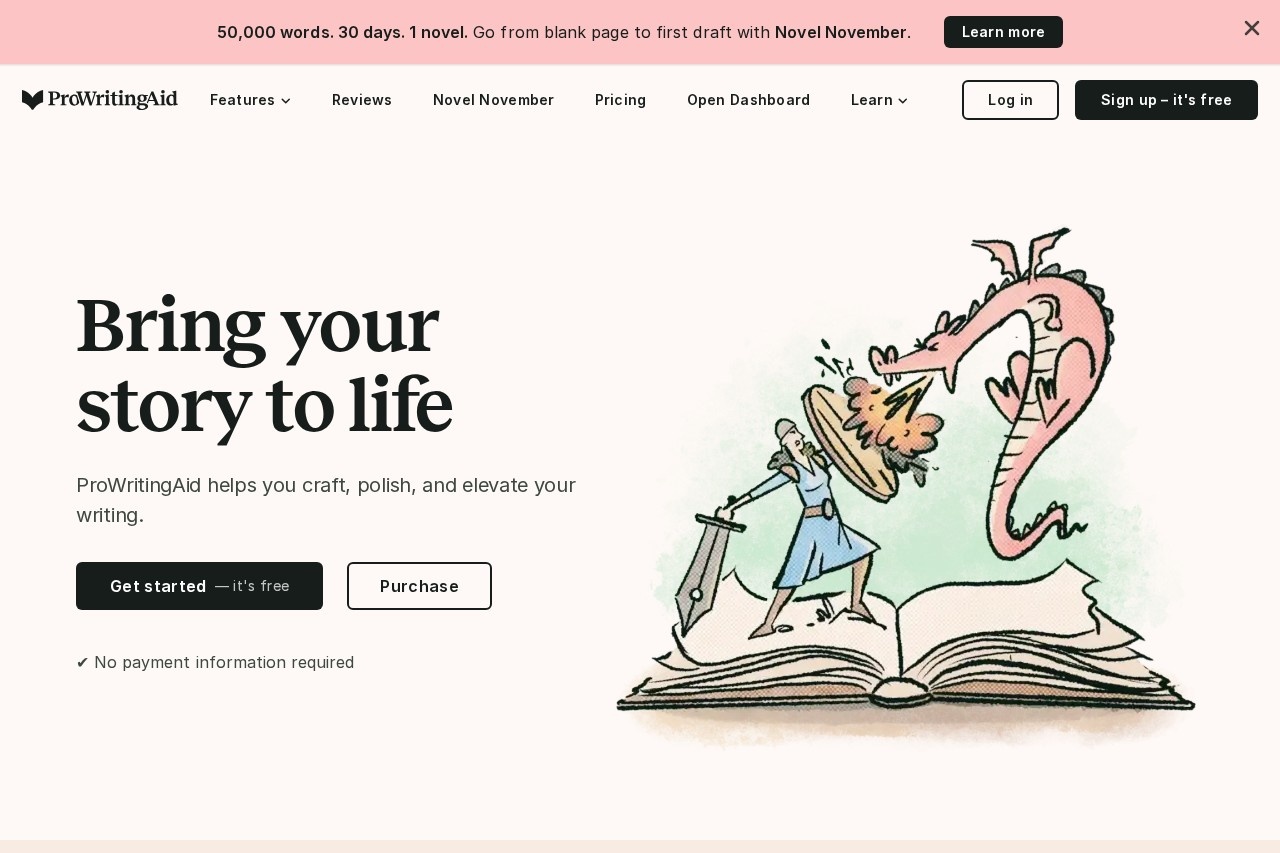Click the ProWritingAid logo icon
1280x853 pixels.
point(33,100)
